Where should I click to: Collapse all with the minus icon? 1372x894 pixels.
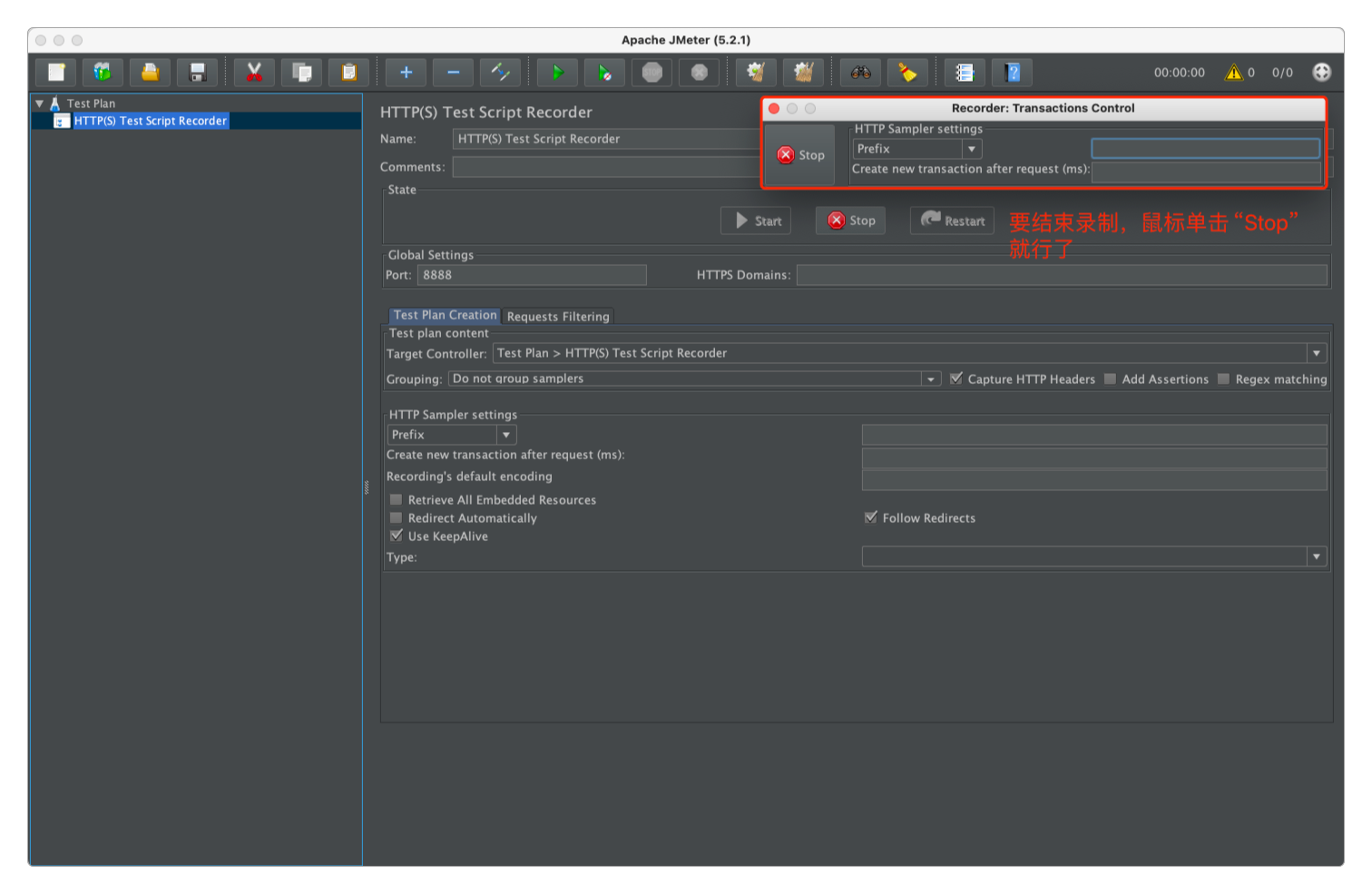pos(453,72)
